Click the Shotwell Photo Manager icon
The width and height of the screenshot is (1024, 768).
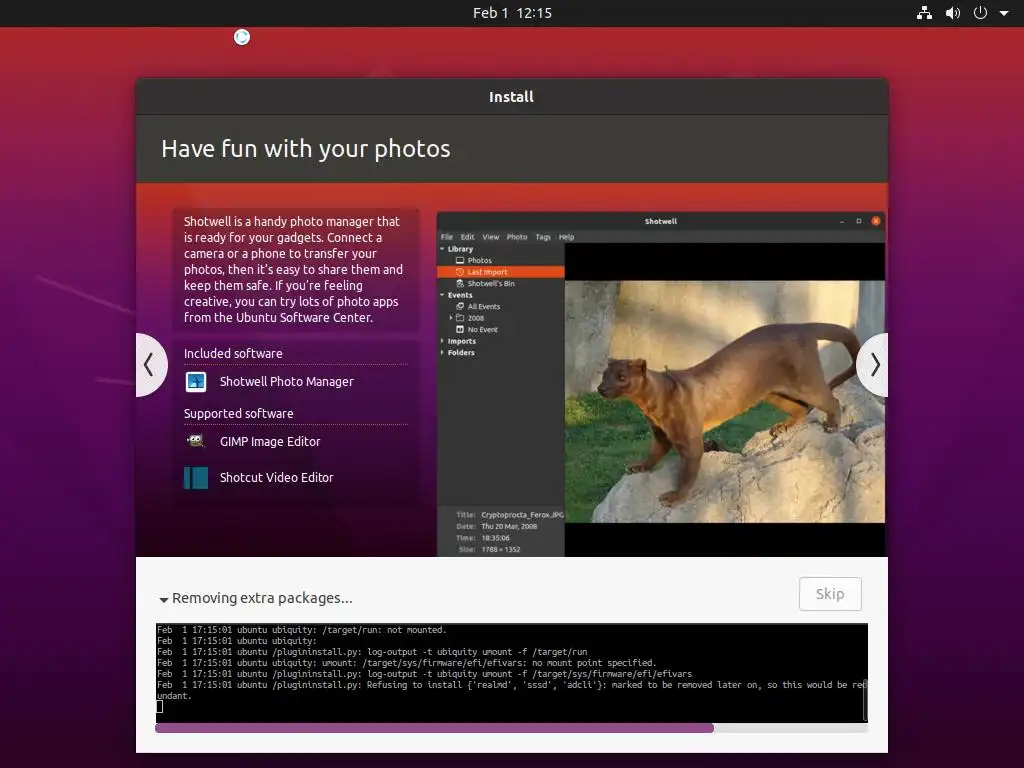tap(196, 381)
